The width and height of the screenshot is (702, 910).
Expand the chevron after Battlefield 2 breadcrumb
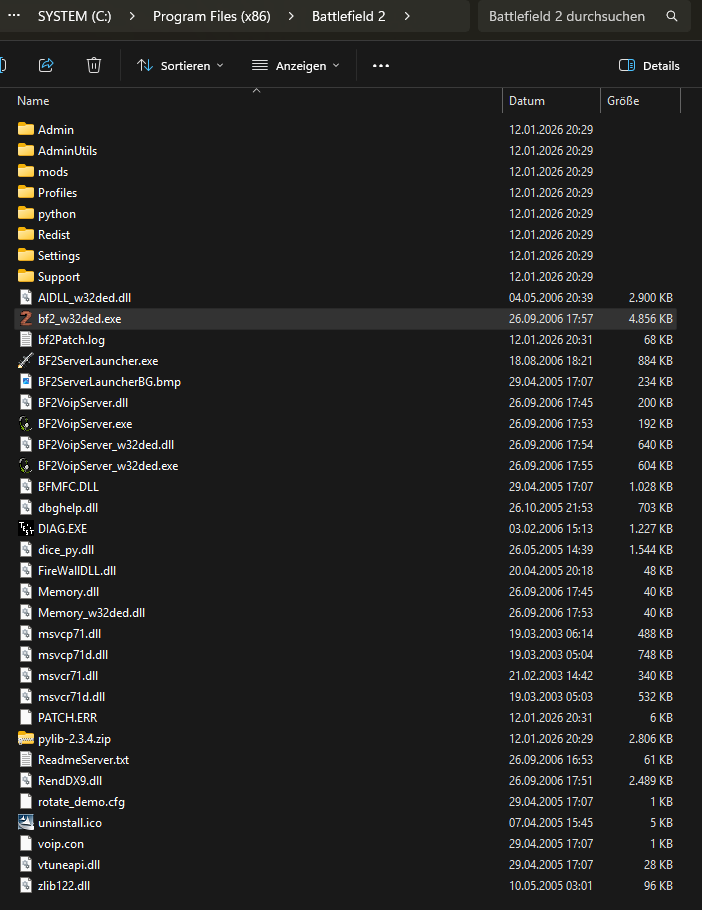[407, 17]
